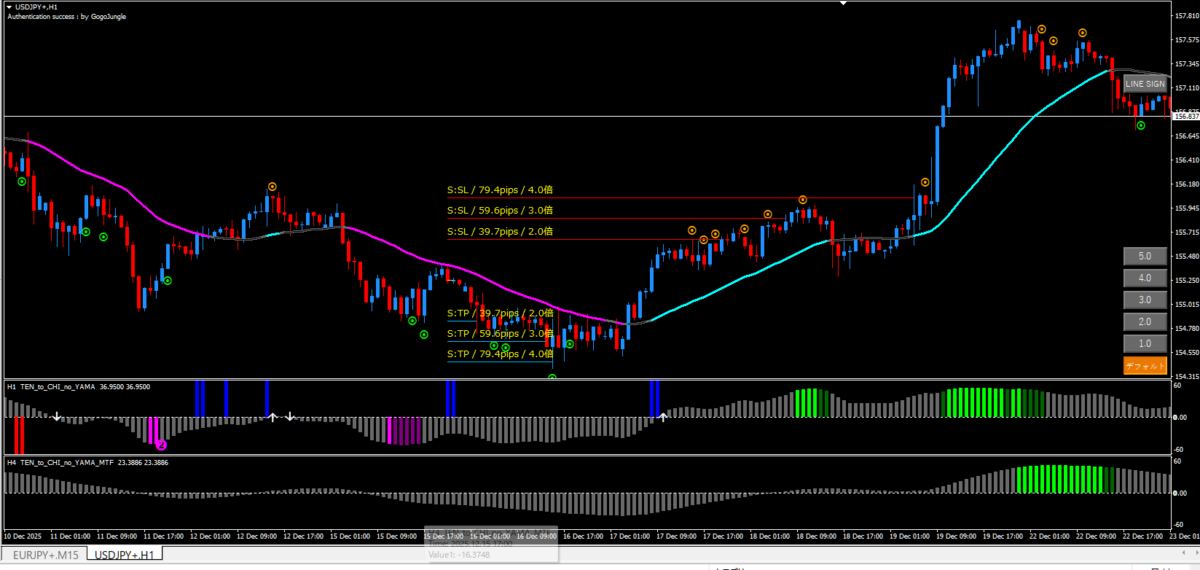Click green circle at bottom edge of price chart
Screen dimensions: 1200x570
click(553, 378)
